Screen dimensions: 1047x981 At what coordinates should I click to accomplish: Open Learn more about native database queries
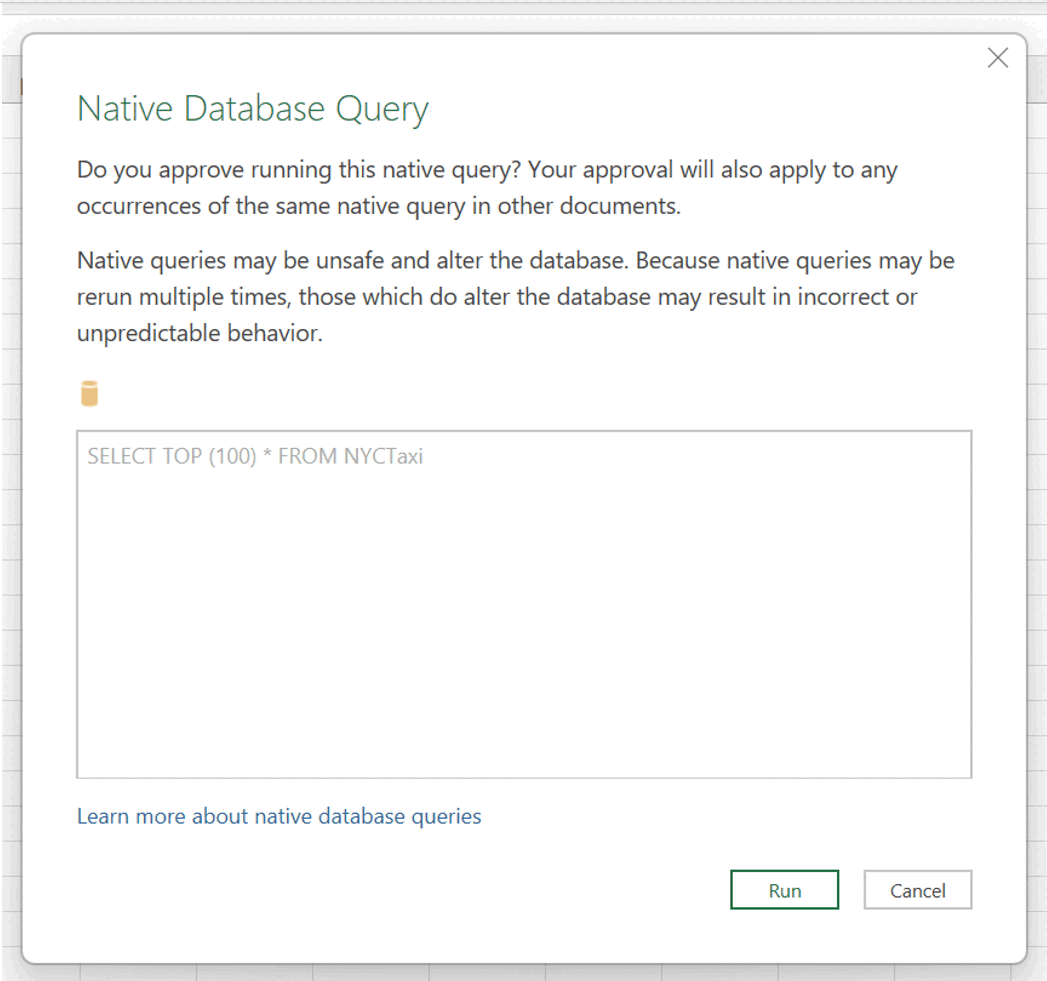pos(279,816)
